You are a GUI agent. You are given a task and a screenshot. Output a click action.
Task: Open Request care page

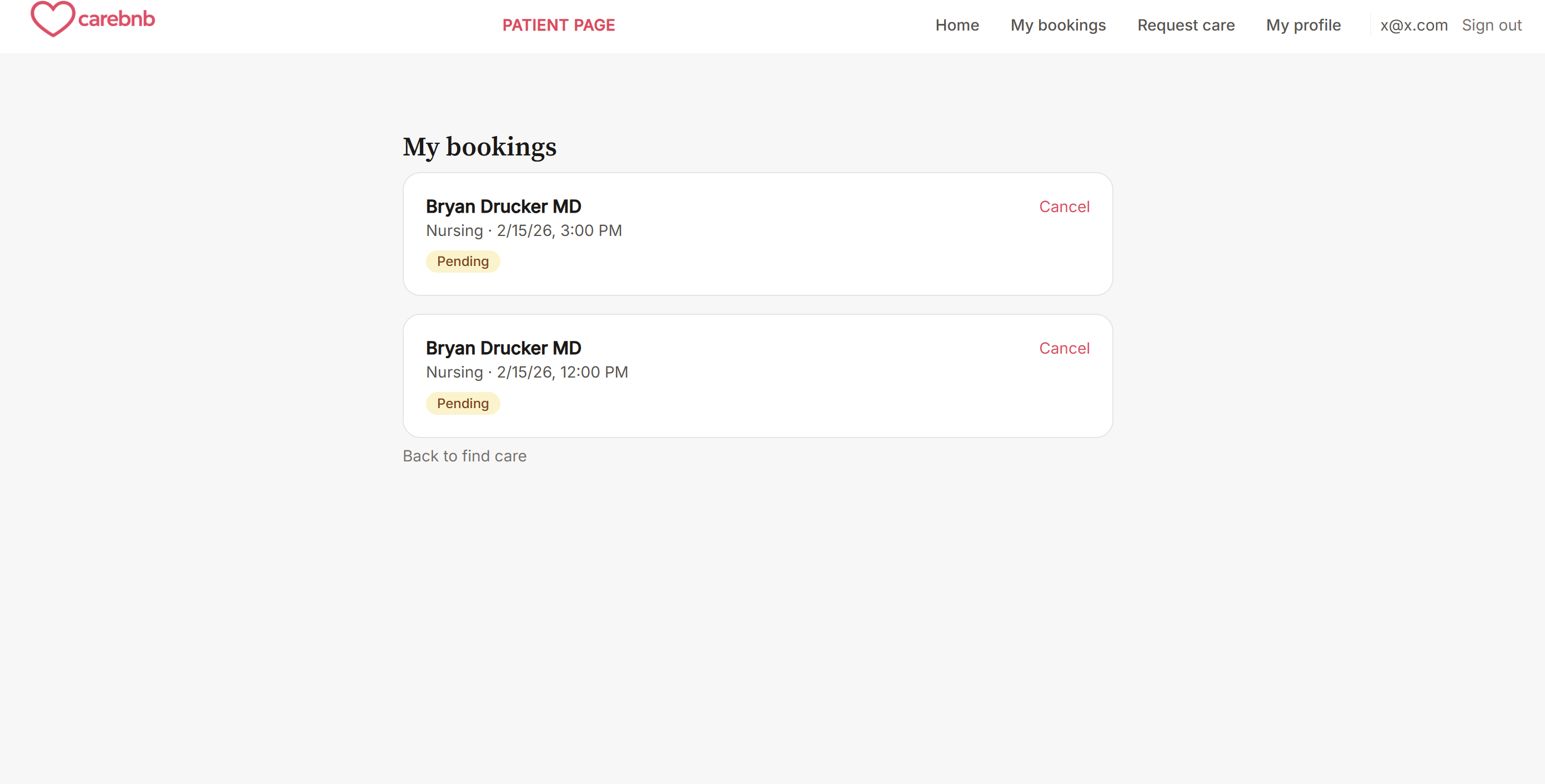coord(1185,25)
